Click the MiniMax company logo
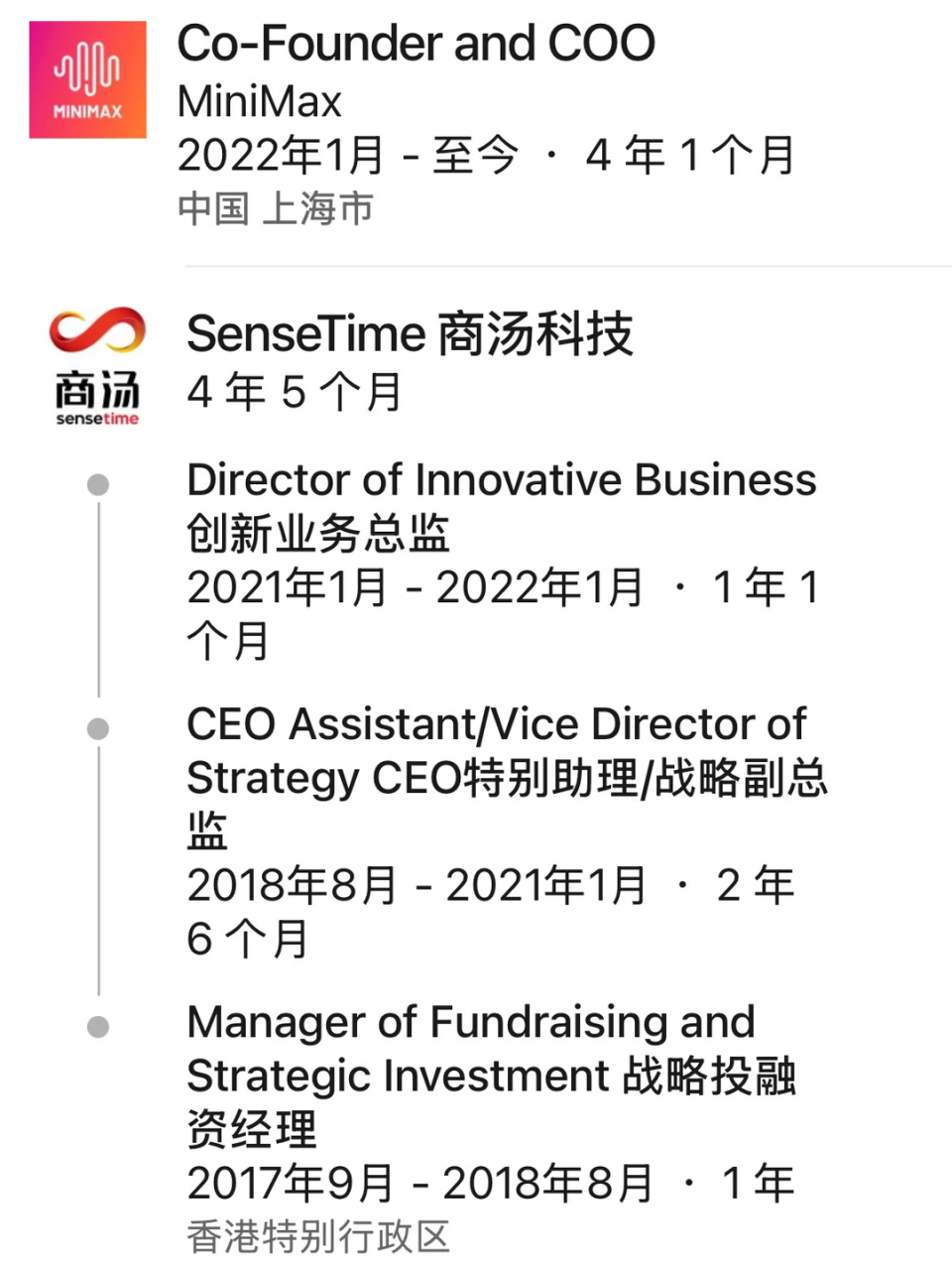952x1270 pixels. point(87,79)
